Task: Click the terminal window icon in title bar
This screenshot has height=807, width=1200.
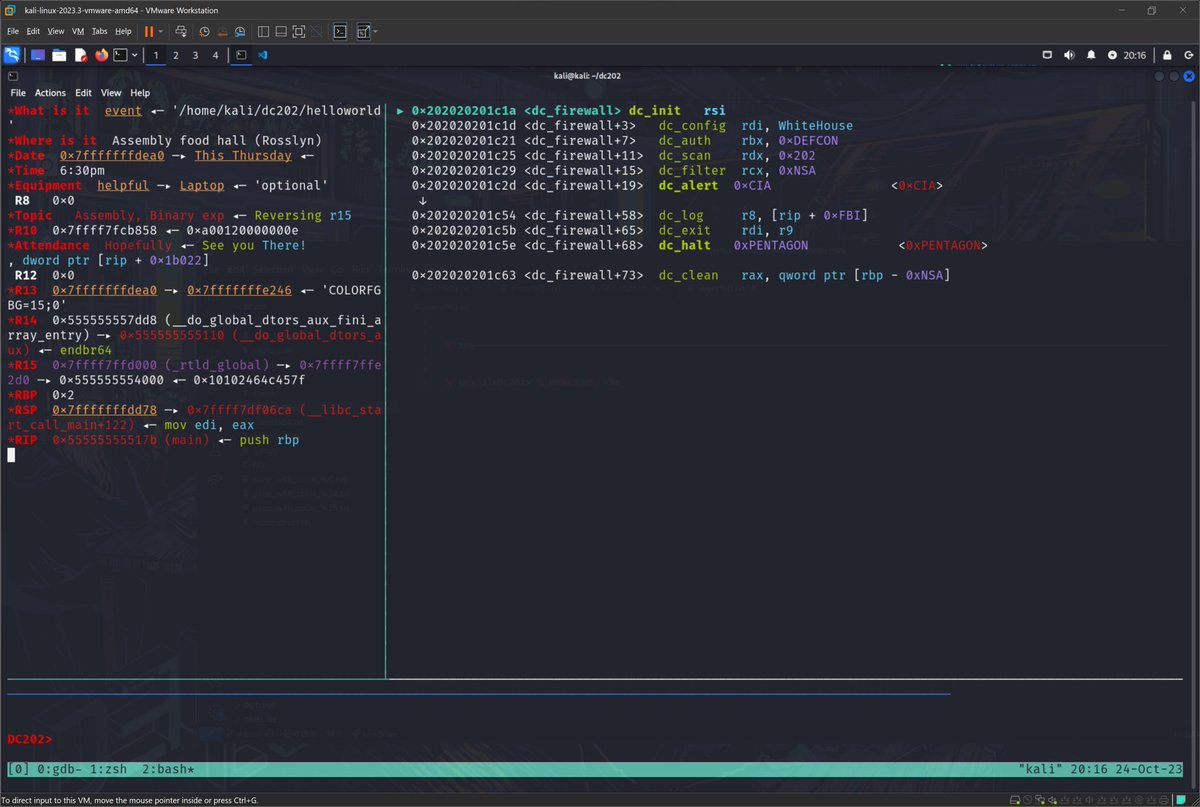Action: 12,76
